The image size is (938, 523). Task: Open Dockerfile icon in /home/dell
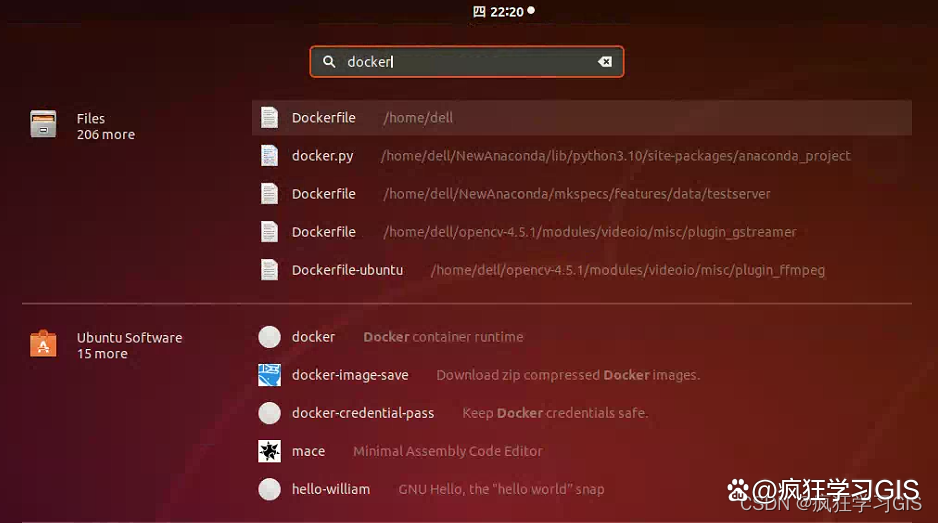coord(269,118)
